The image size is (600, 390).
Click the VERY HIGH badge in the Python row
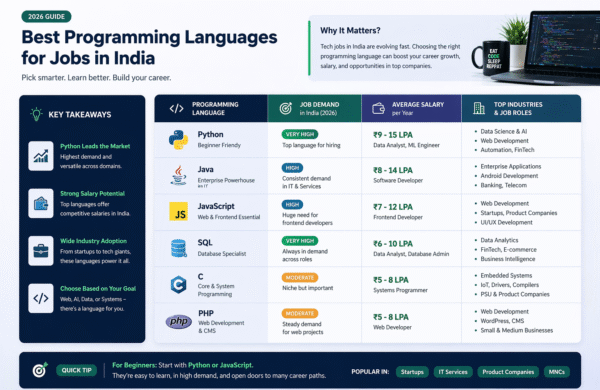300,134
